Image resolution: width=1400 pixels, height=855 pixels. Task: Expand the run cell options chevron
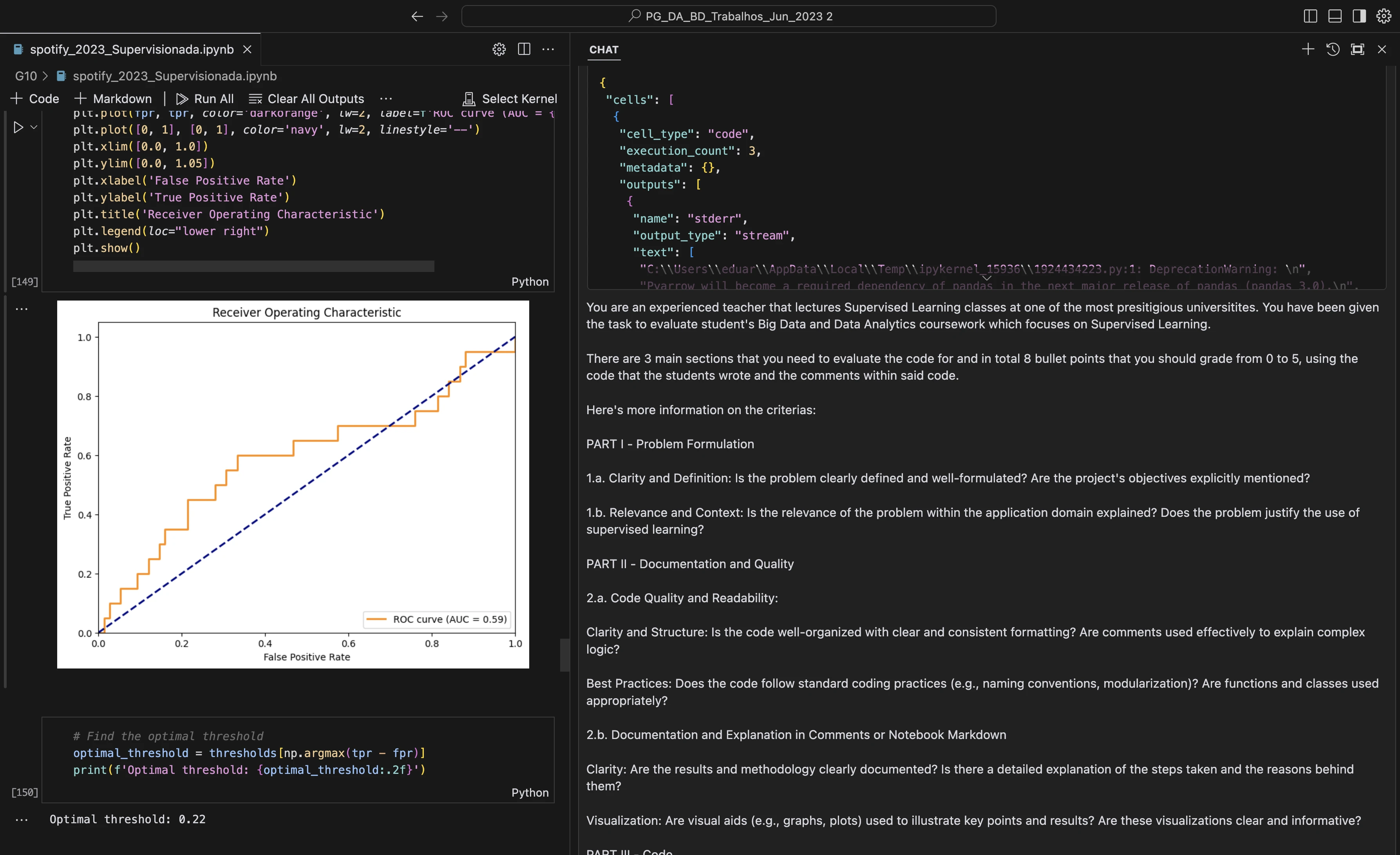(34, 127)
